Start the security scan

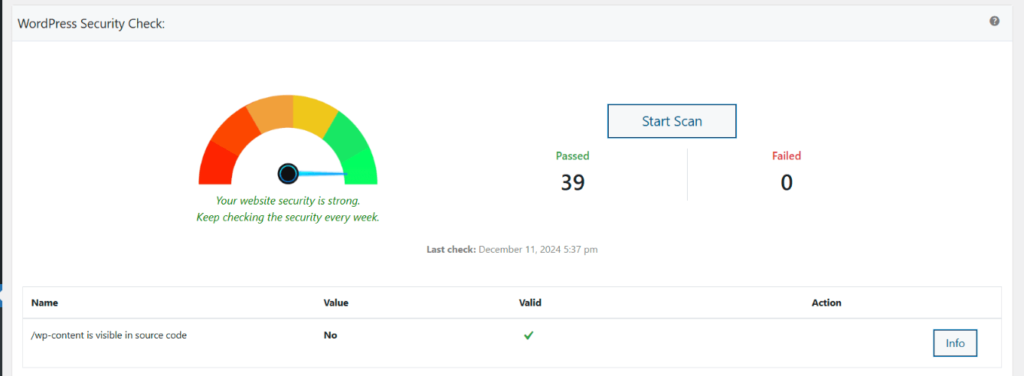(x=672, y=121)
